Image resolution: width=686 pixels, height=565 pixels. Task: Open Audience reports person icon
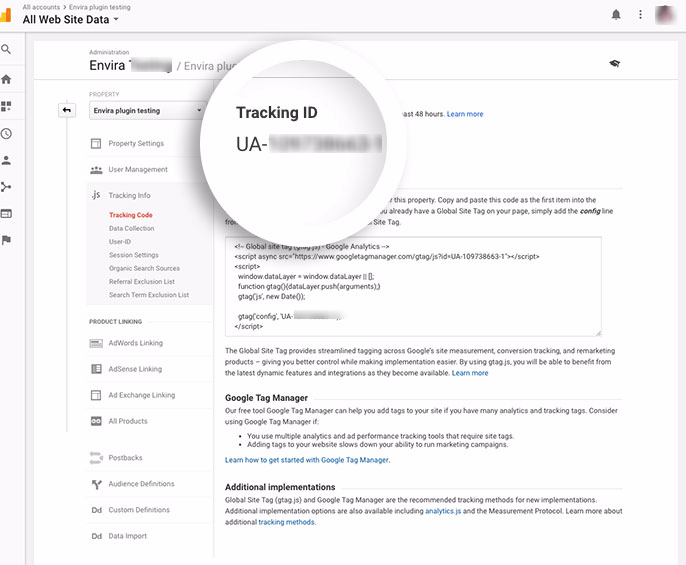click(7, 160)
